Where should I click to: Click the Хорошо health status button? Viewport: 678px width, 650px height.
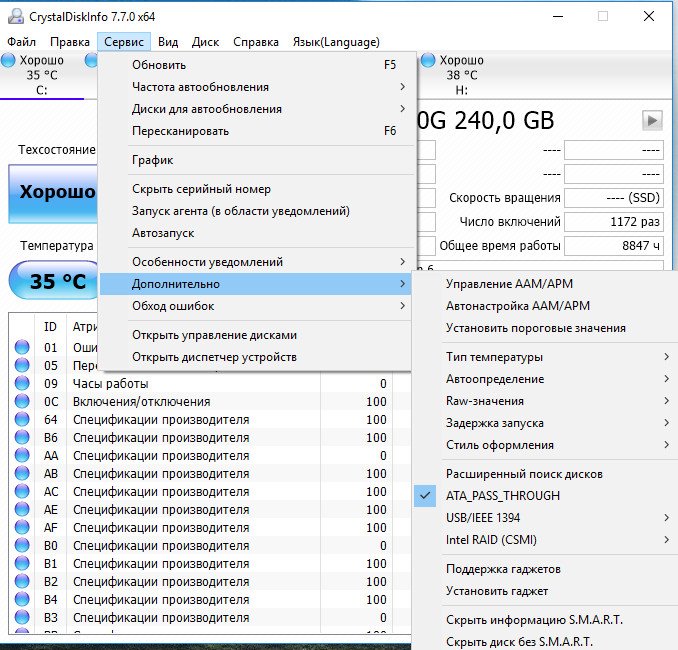click(53, 193)
